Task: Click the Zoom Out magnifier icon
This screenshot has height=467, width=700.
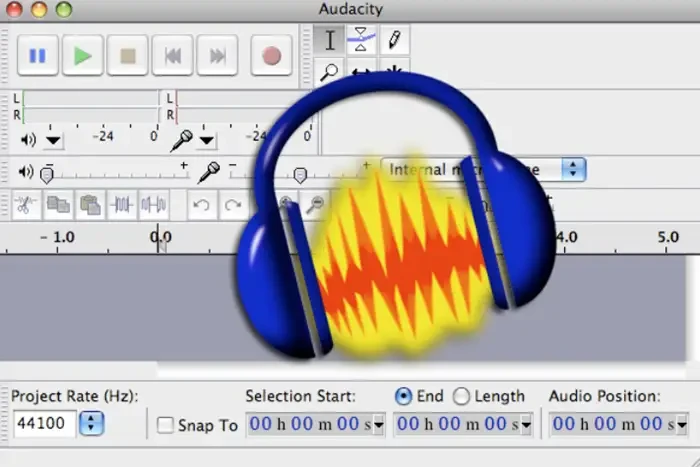Action: click(x=315, y=205)
